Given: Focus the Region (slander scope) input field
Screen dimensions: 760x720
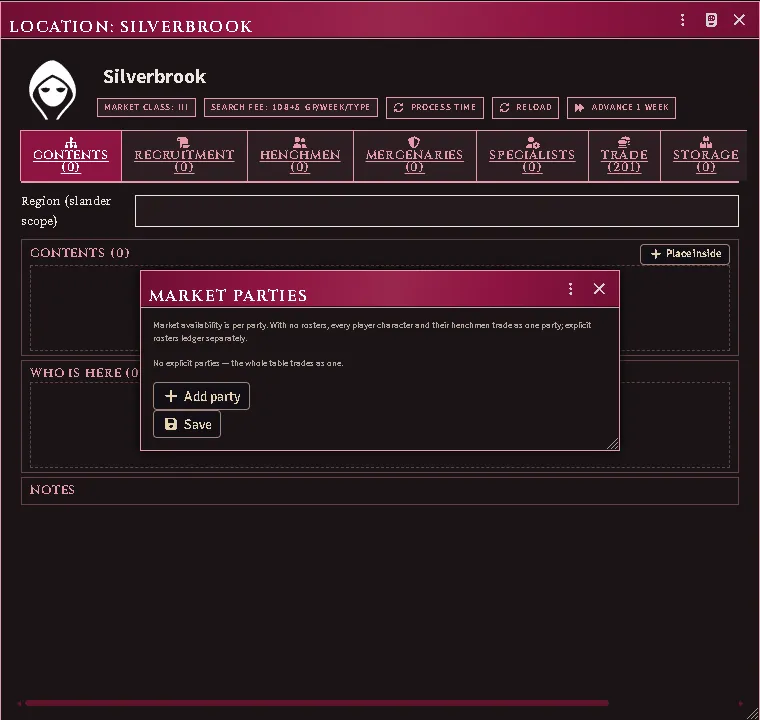Looking at the screenshot, I should [x=437, y=211].
